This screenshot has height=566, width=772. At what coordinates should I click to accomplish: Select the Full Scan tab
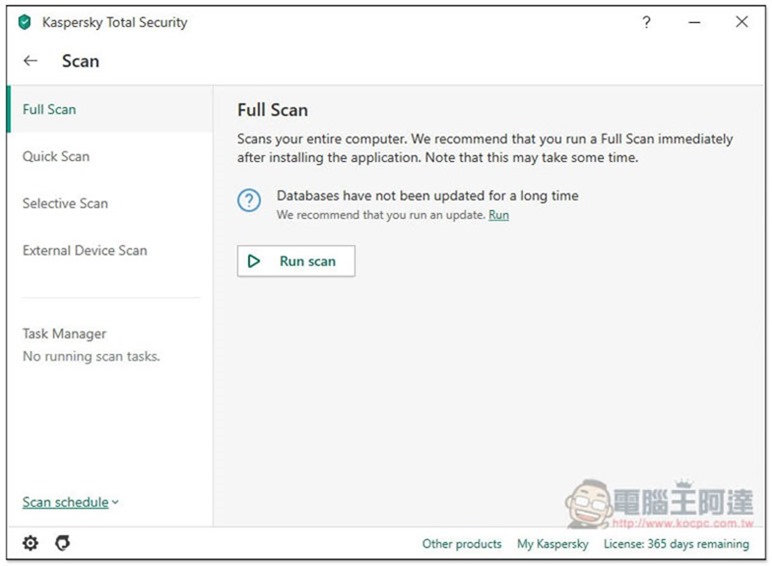(x=49, y=109)
